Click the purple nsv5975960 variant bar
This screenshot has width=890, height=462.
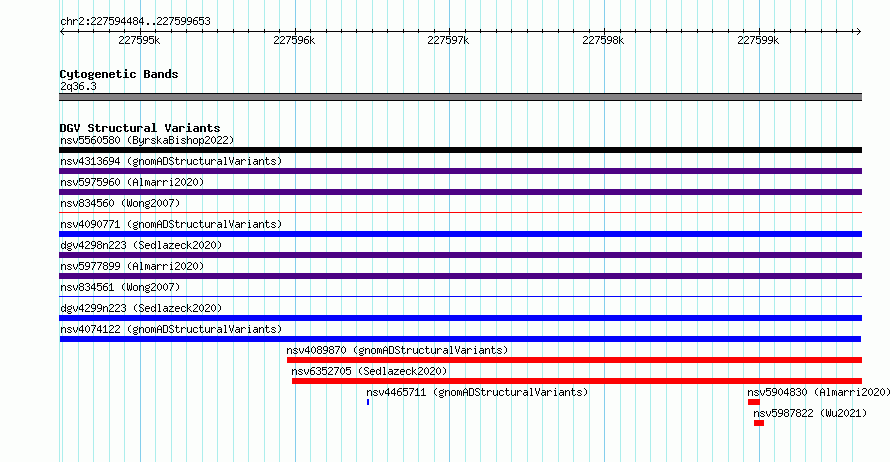(x=460, y=192)
